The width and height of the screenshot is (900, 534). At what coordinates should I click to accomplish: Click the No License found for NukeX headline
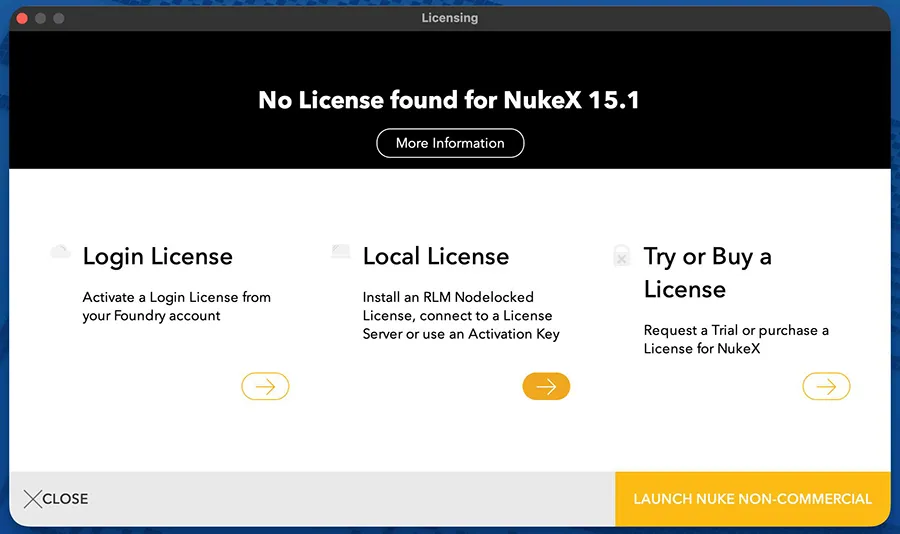click(449, 100)
